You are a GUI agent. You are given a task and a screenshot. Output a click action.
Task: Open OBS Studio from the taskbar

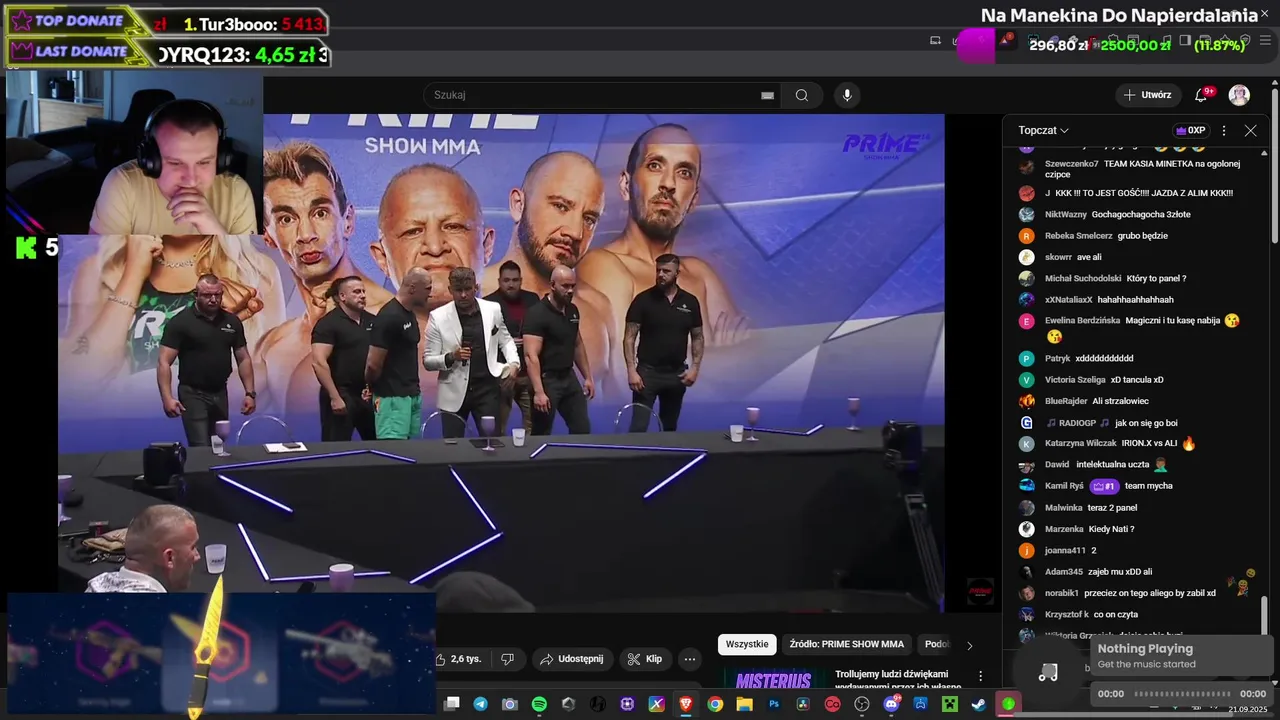(862, 704)
